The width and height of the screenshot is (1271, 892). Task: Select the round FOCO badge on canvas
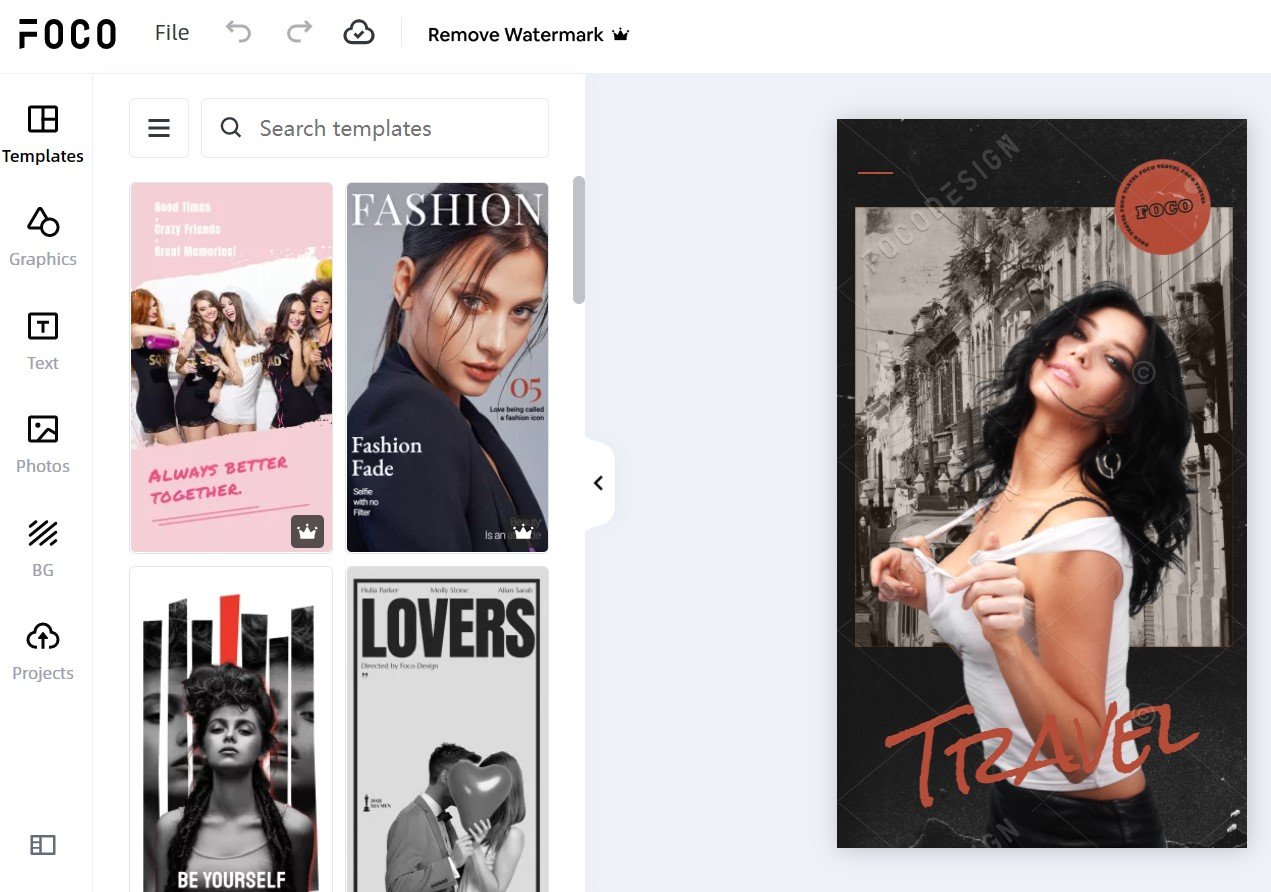1162,207
